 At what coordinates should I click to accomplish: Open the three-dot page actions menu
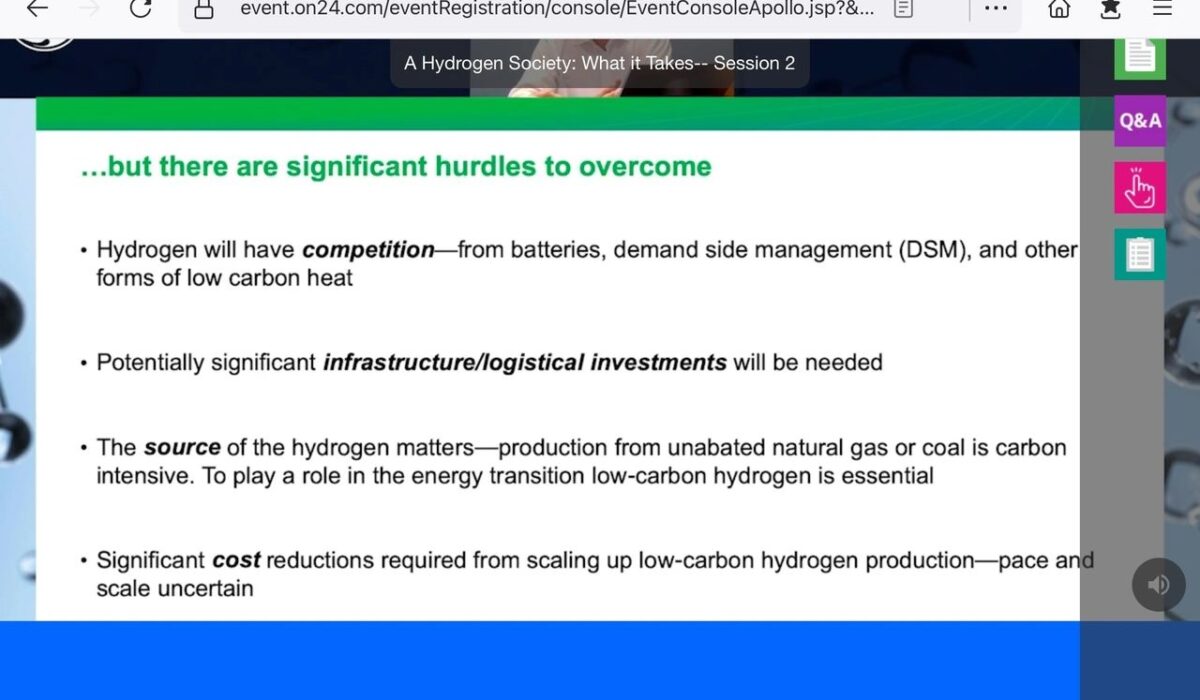click(995, 9)
